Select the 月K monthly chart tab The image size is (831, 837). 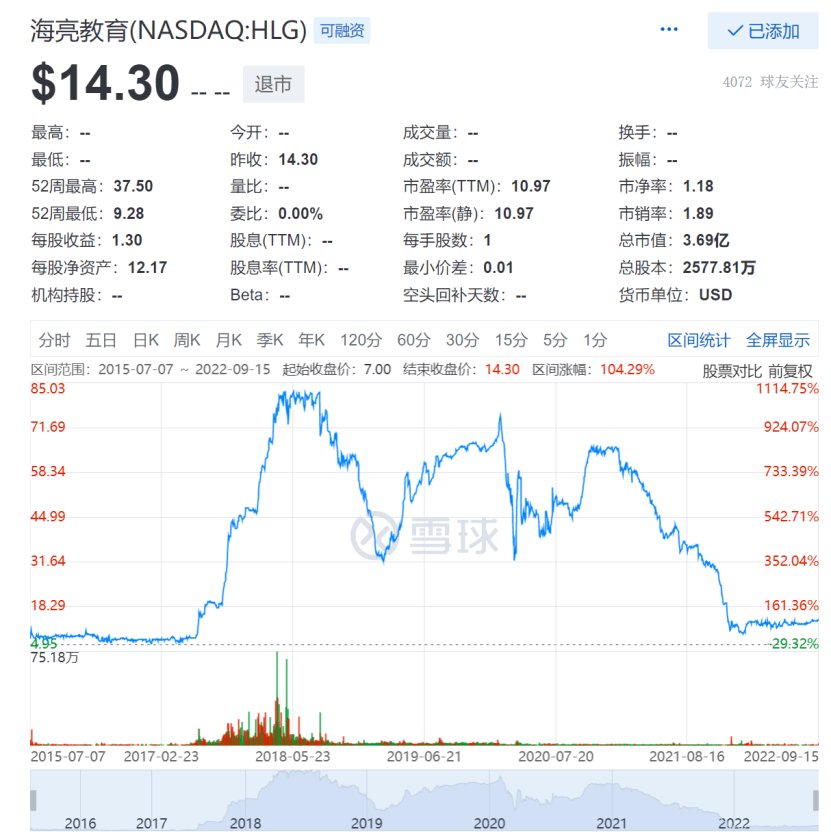(x=229, y=340)
